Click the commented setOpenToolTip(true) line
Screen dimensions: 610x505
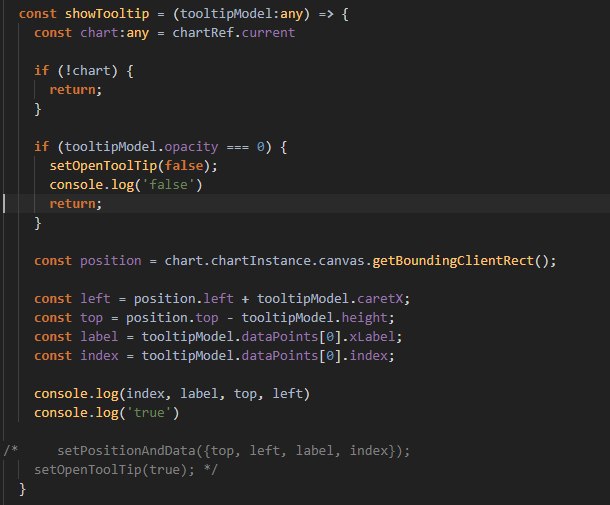[114, 470]
